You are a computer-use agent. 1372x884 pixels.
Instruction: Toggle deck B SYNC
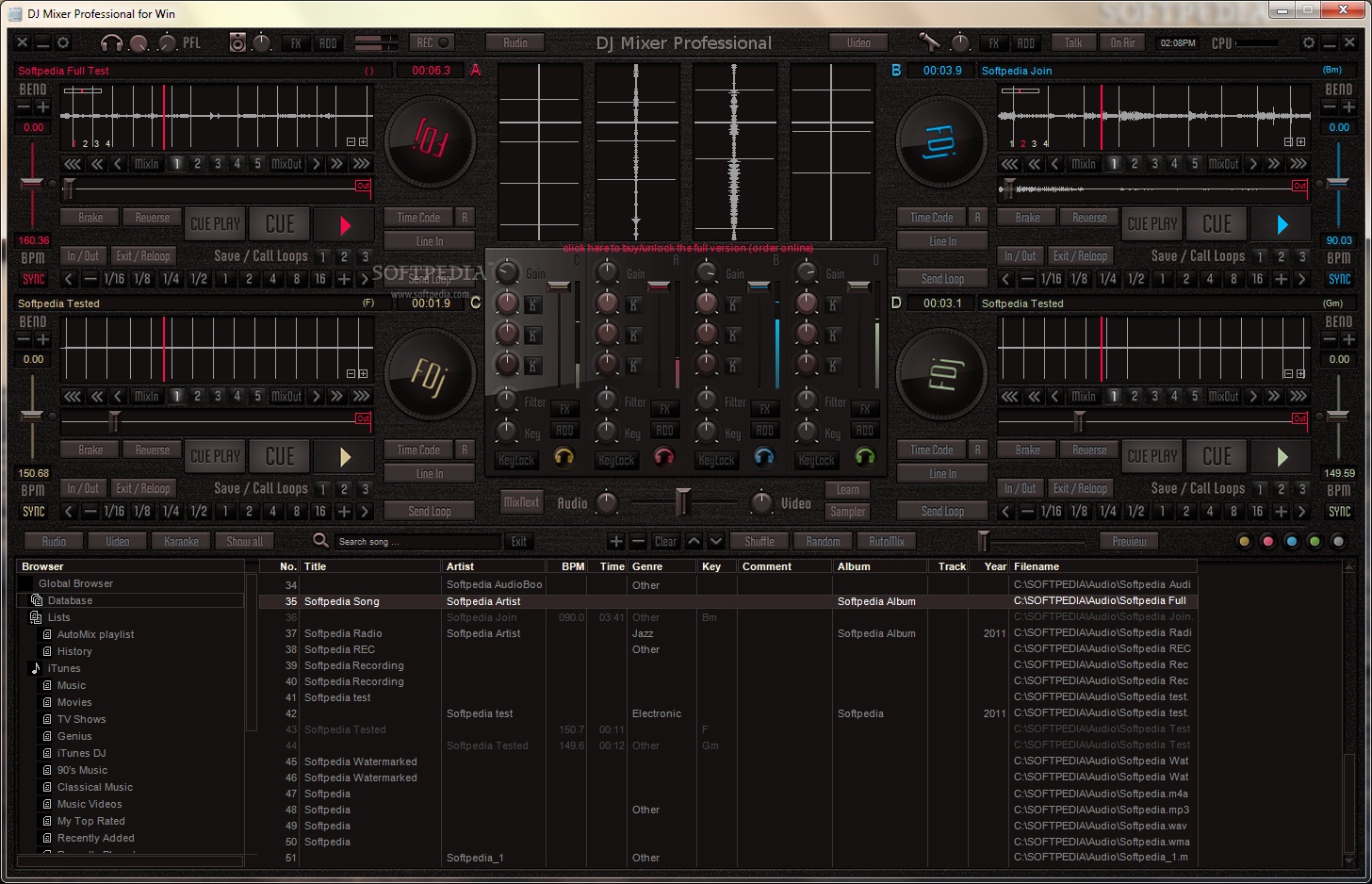(x=1339, y=279)
